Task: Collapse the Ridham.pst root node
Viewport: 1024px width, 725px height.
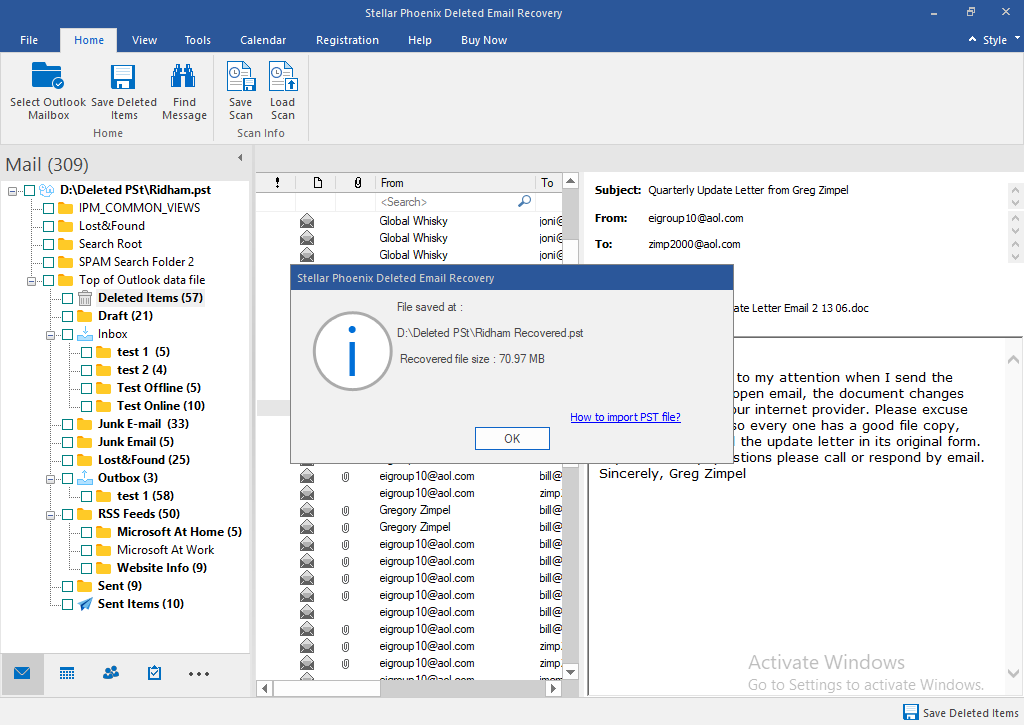Action: [12, 191]
